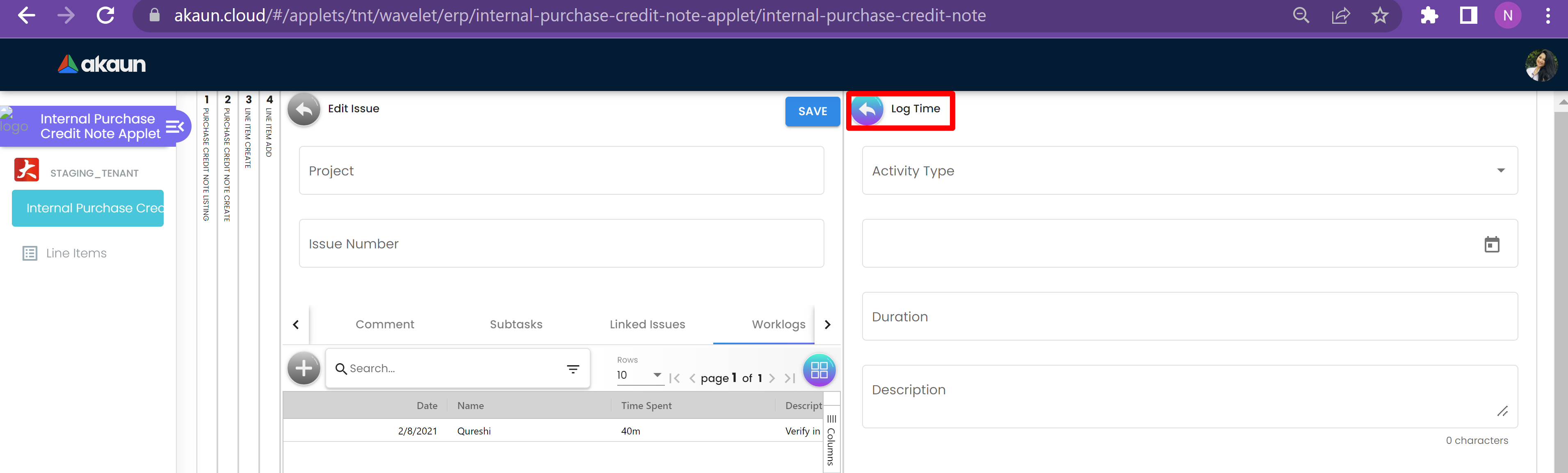
Task: Click the add worklog plus button
Action: pos(304,368)
